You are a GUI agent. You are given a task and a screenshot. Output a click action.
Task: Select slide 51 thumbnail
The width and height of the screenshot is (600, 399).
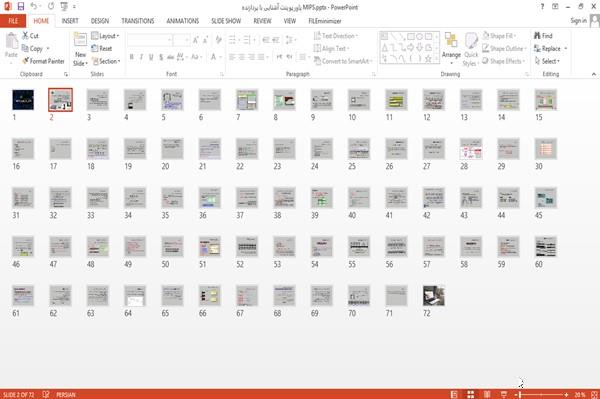pos(210,247)
